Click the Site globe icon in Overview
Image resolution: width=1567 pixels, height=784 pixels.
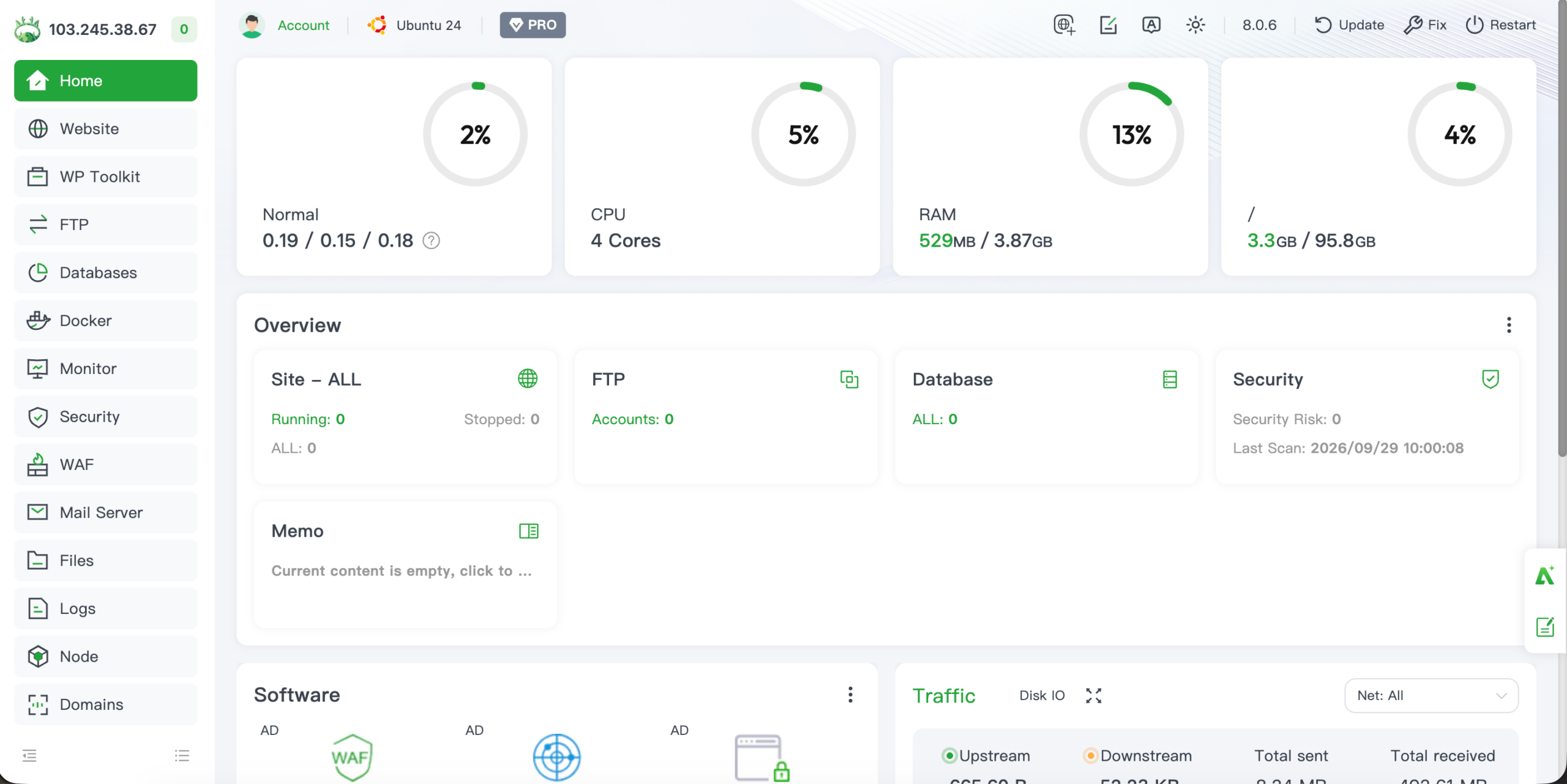click(528, 379)
